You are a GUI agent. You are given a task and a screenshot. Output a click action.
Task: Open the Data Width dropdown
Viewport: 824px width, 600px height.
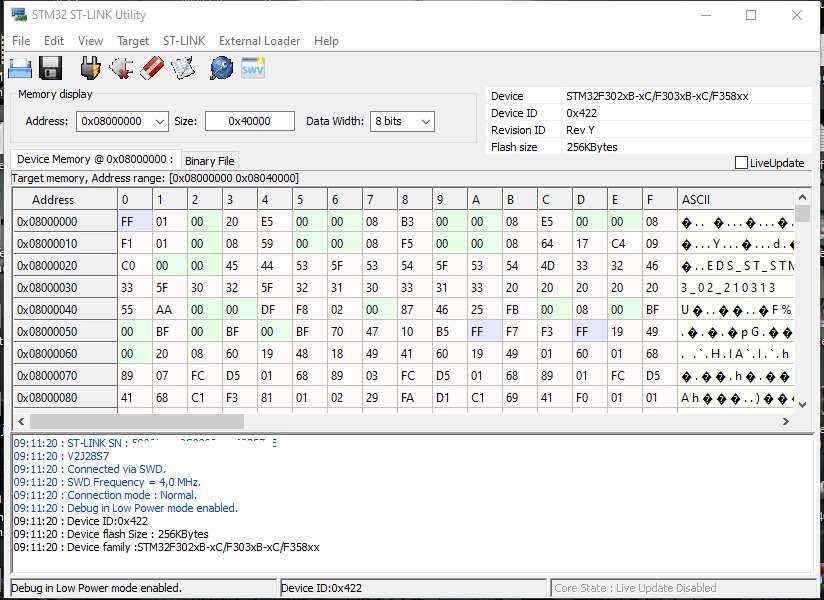[x=425, y=121]
